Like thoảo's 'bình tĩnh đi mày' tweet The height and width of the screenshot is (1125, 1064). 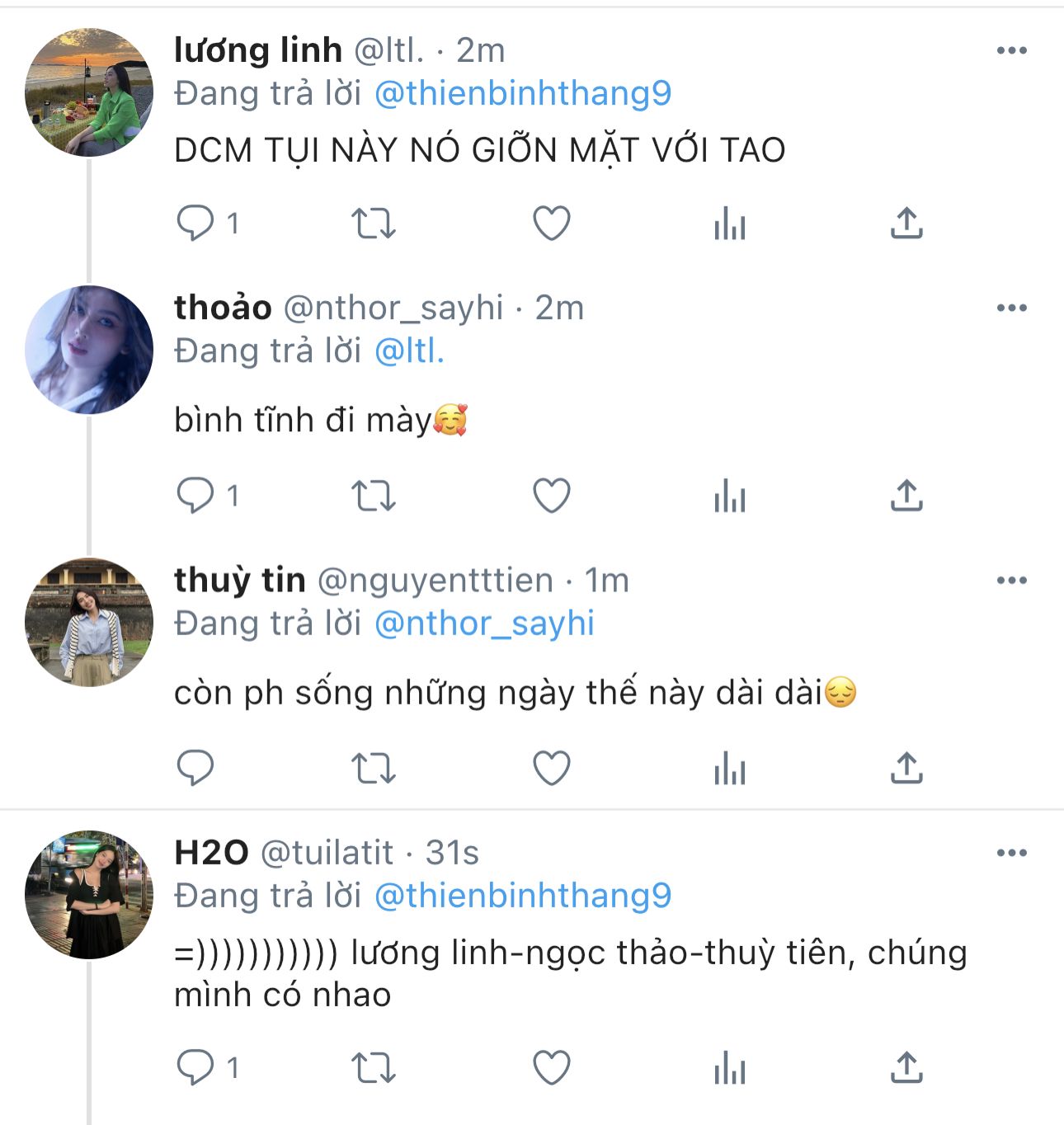click(552, 496)
